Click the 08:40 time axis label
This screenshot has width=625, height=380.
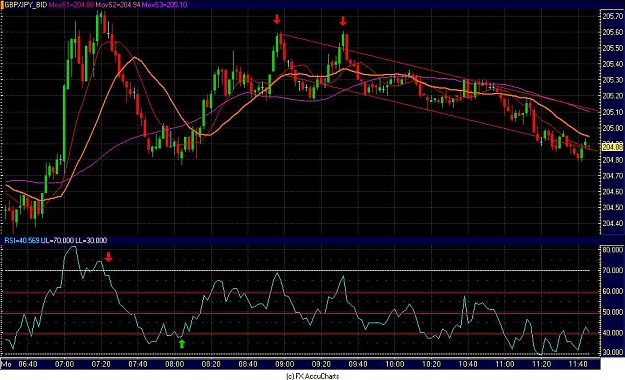point(248,364)
